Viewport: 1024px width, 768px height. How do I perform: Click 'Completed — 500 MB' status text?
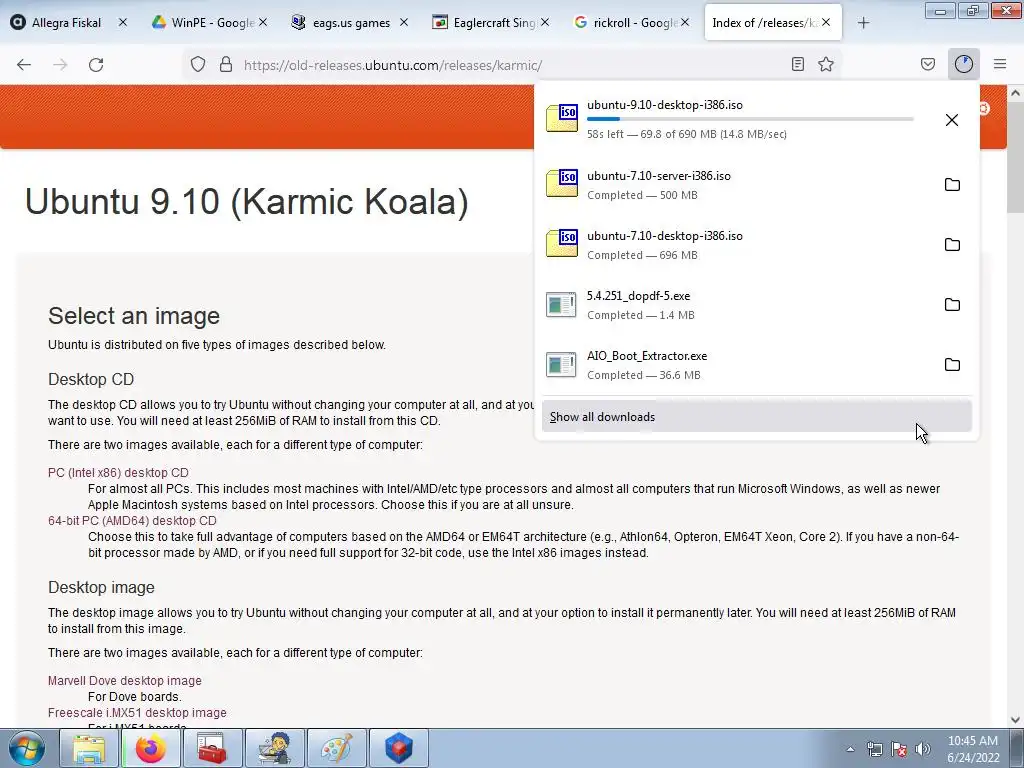(x=642, y=195)
